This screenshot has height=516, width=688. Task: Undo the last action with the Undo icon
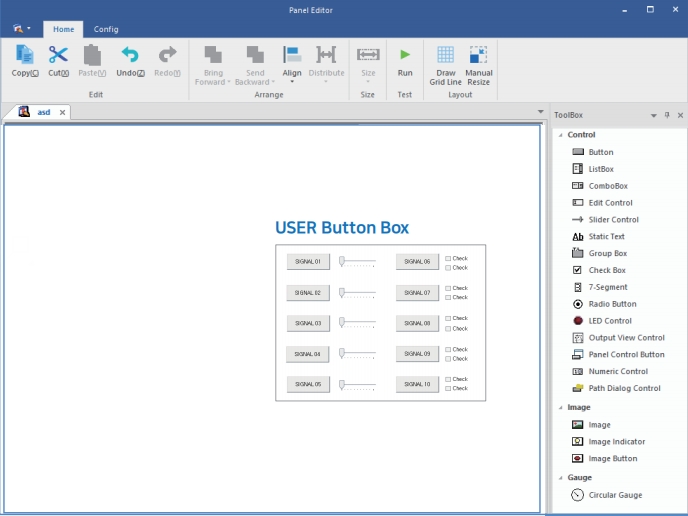click(x=130, y=55)
